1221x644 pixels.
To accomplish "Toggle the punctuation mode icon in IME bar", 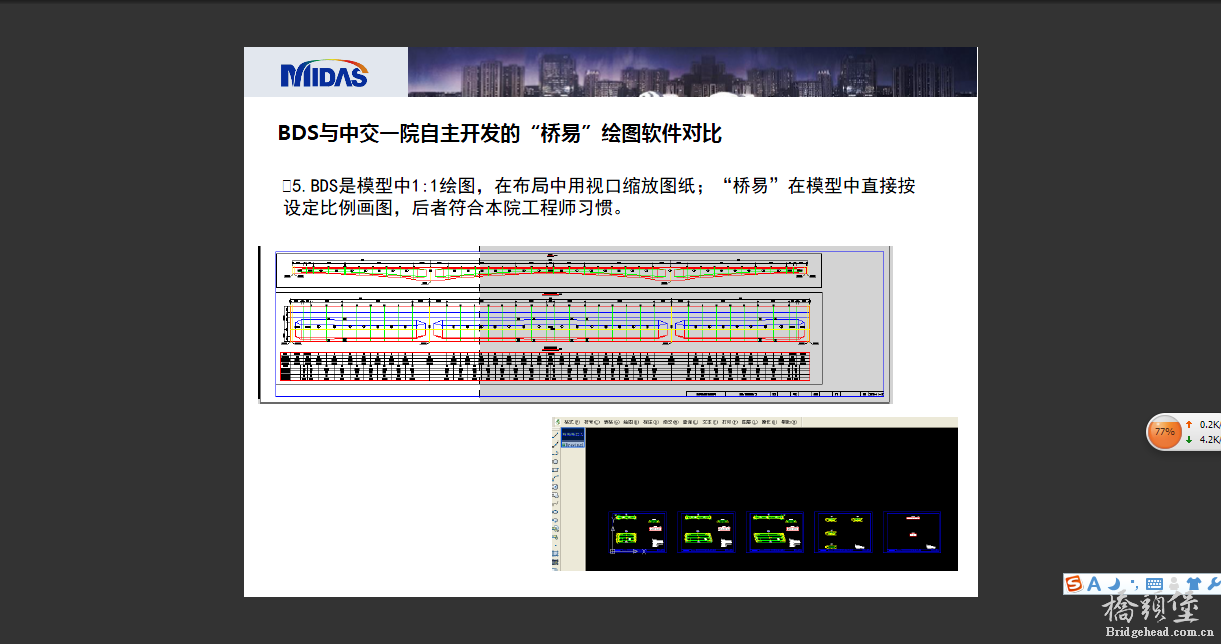I will [x=1134, y=584].
